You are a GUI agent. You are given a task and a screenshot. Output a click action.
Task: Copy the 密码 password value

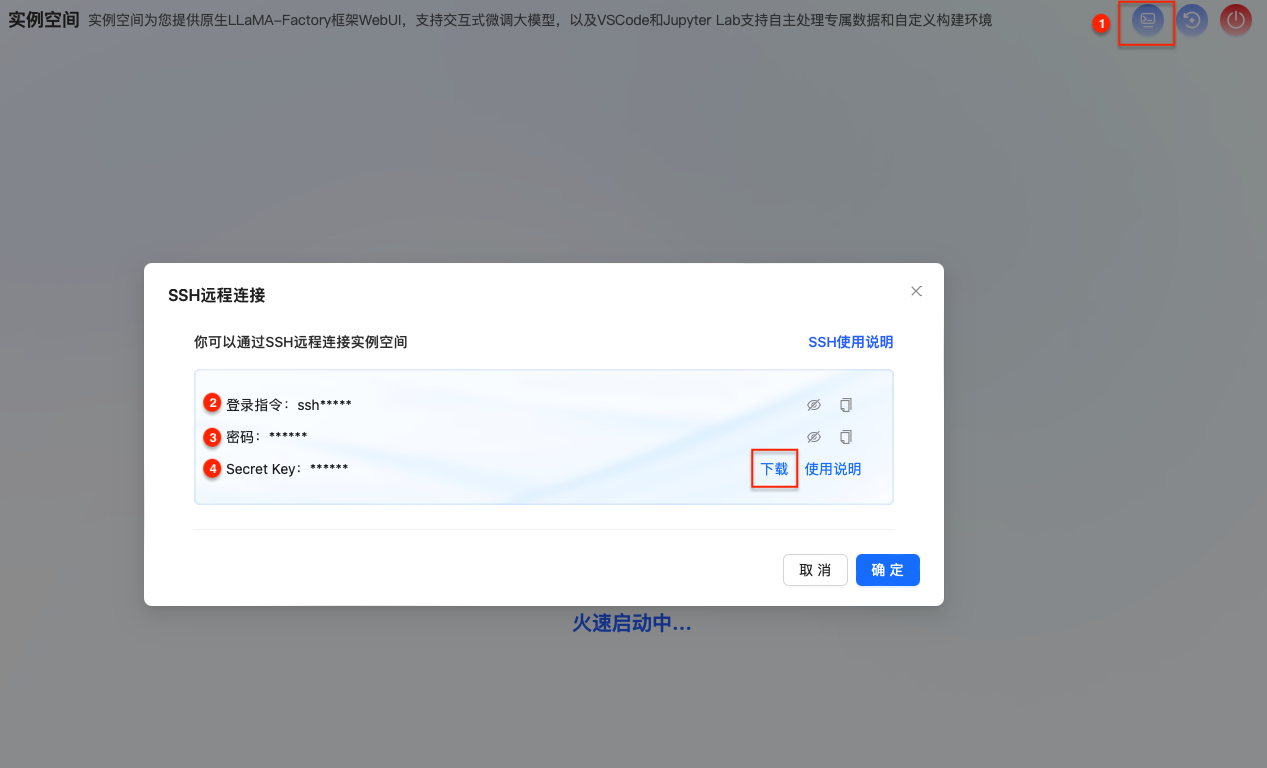tap(846, 437)
